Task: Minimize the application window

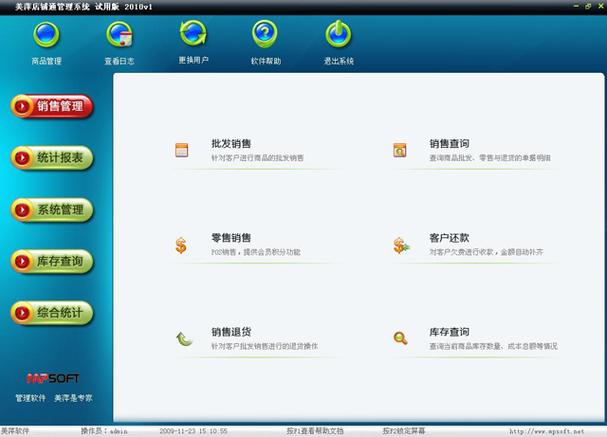Action: pos(576,6)
